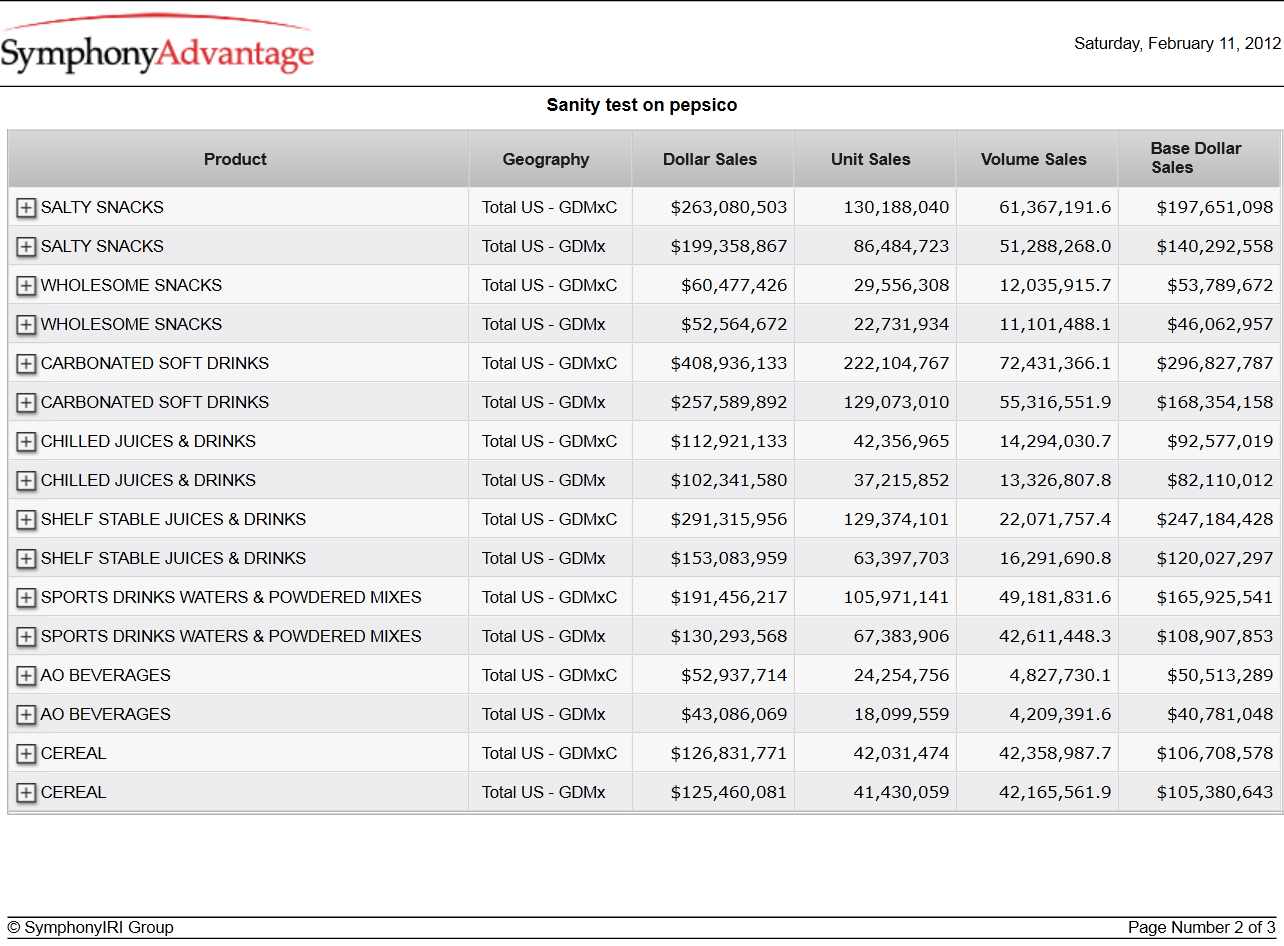Click the Volume Sales column header
The height and width of the screenshot is (946, 1284).
click(x=1037, y=159)
